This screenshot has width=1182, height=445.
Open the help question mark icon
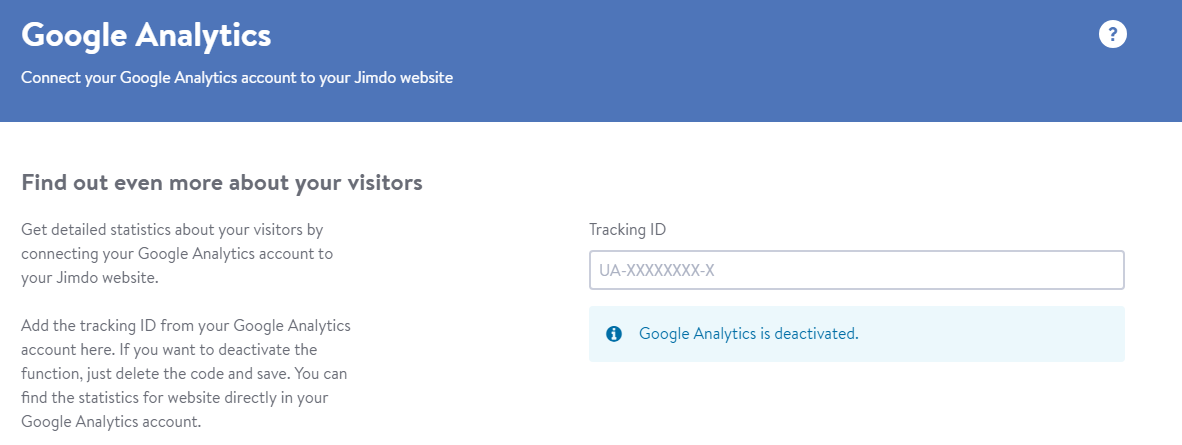coord(1113,35)
